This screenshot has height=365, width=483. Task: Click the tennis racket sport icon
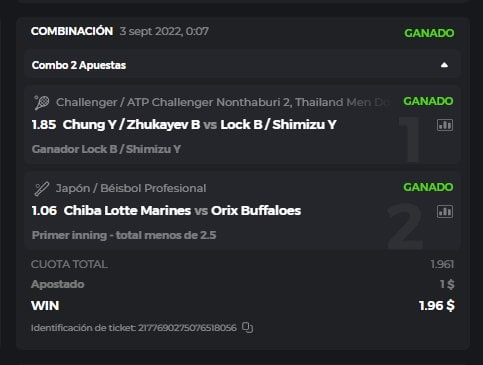point(41,102)
